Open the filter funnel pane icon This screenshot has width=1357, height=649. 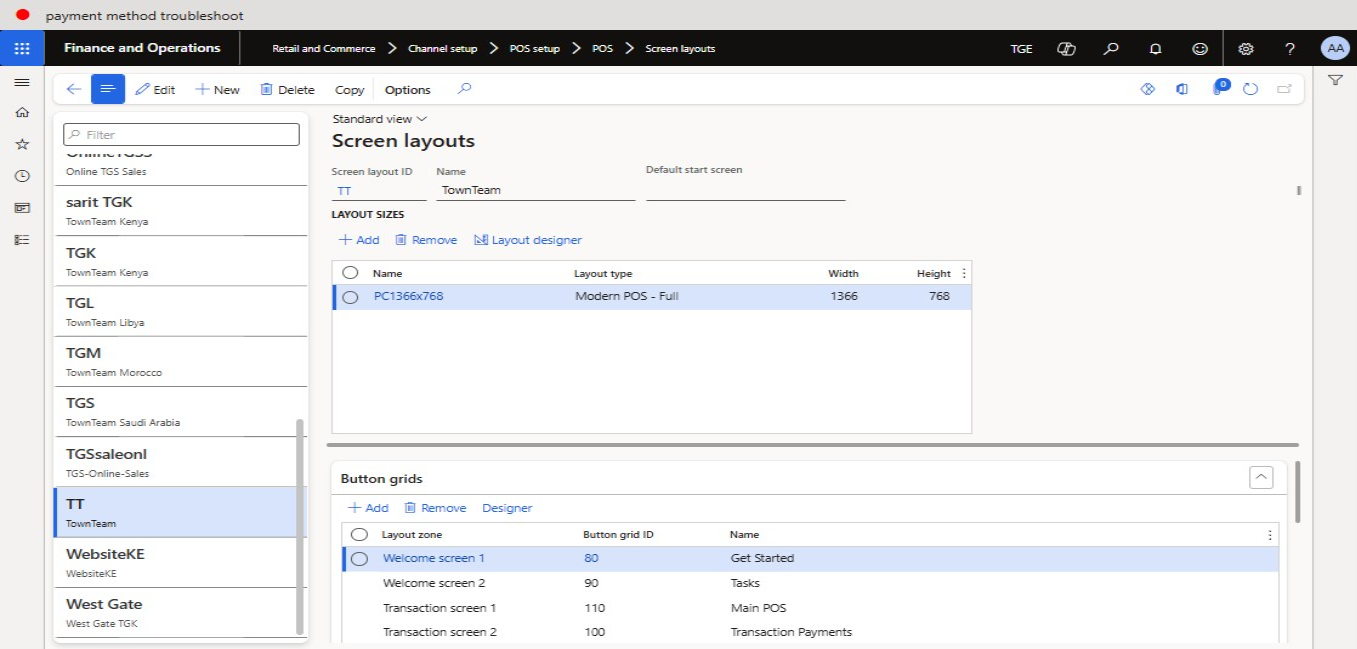1335,80
